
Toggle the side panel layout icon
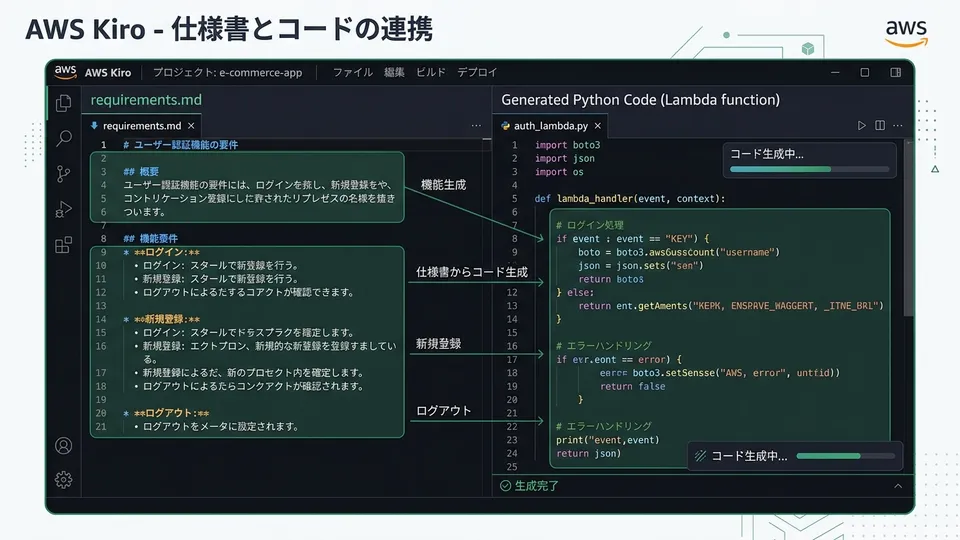click(895, 72)
